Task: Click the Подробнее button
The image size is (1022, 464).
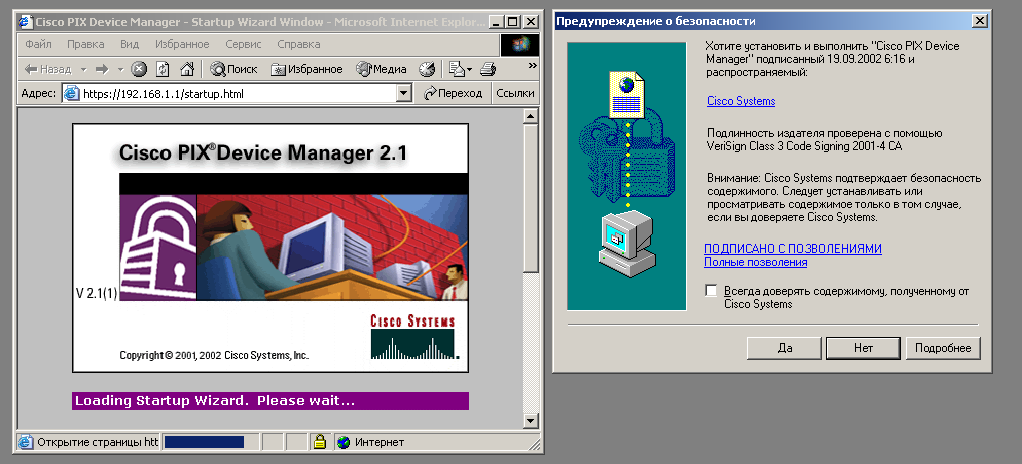Action: tap(943, 348)
